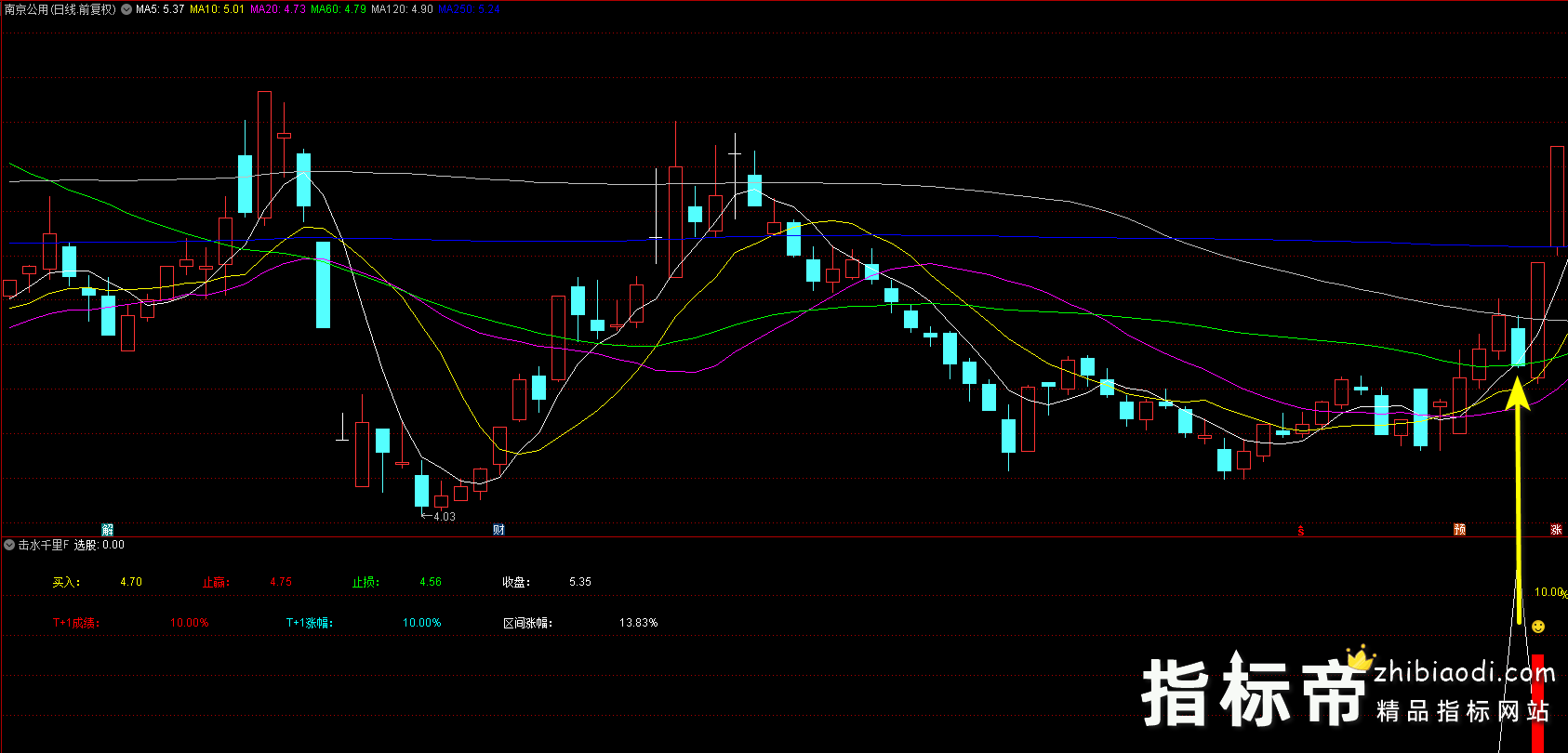Click the 涨 marker on the timeline
Image resolution: width=1568 pixels, height=753 pixels.
(1556, 530)
